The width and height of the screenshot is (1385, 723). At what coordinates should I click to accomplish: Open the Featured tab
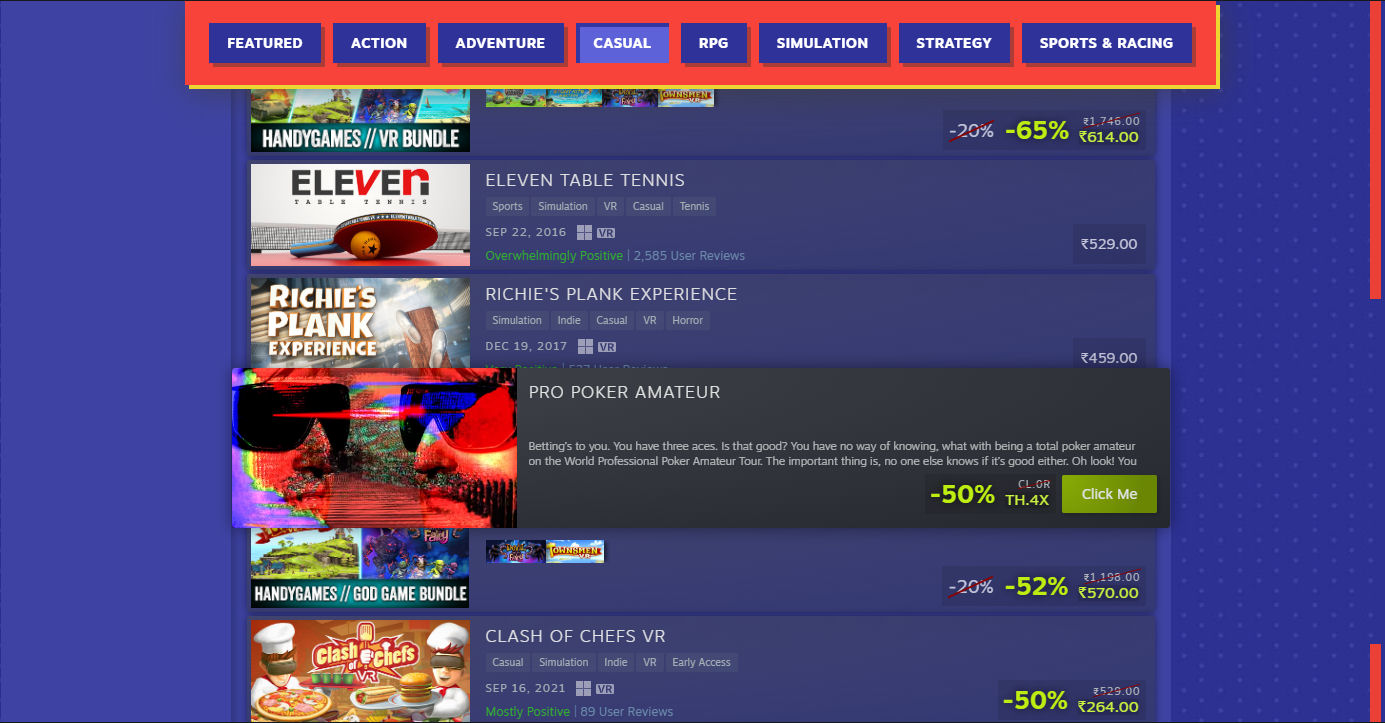pos(265,43)
